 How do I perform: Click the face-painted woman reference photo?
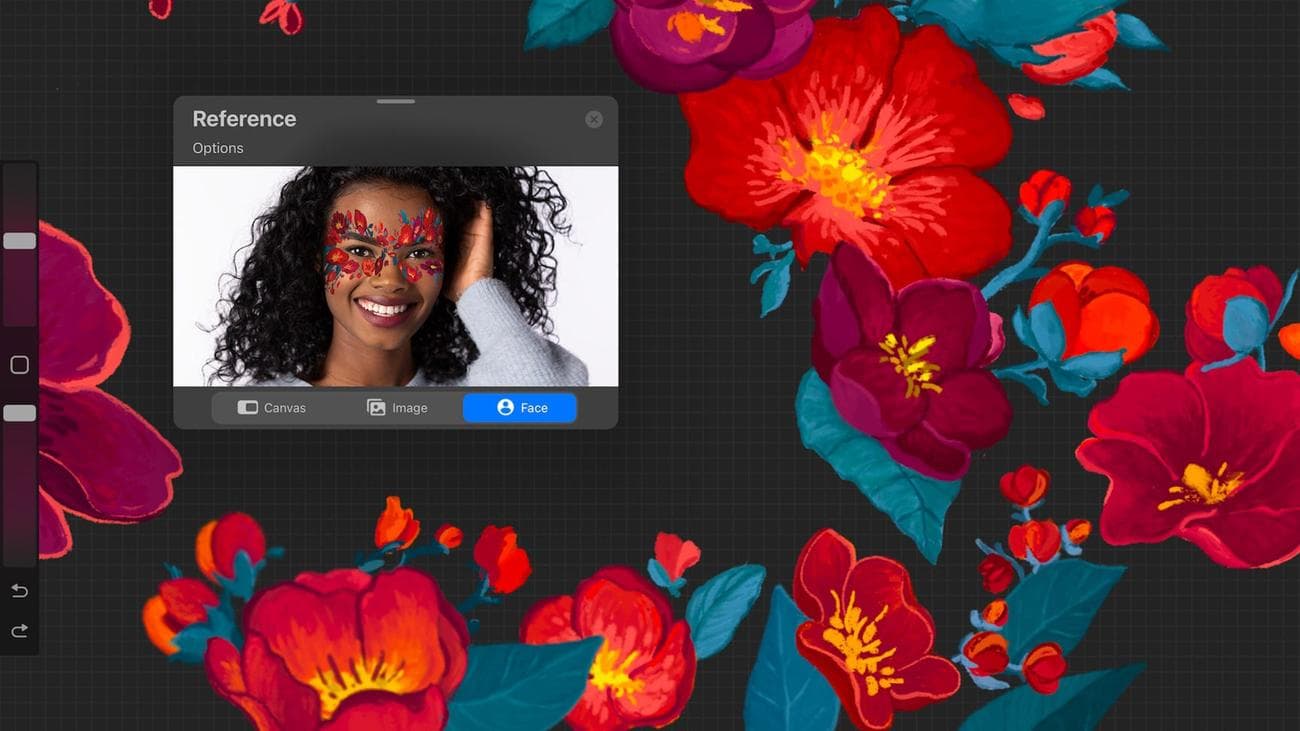point(395,276)
